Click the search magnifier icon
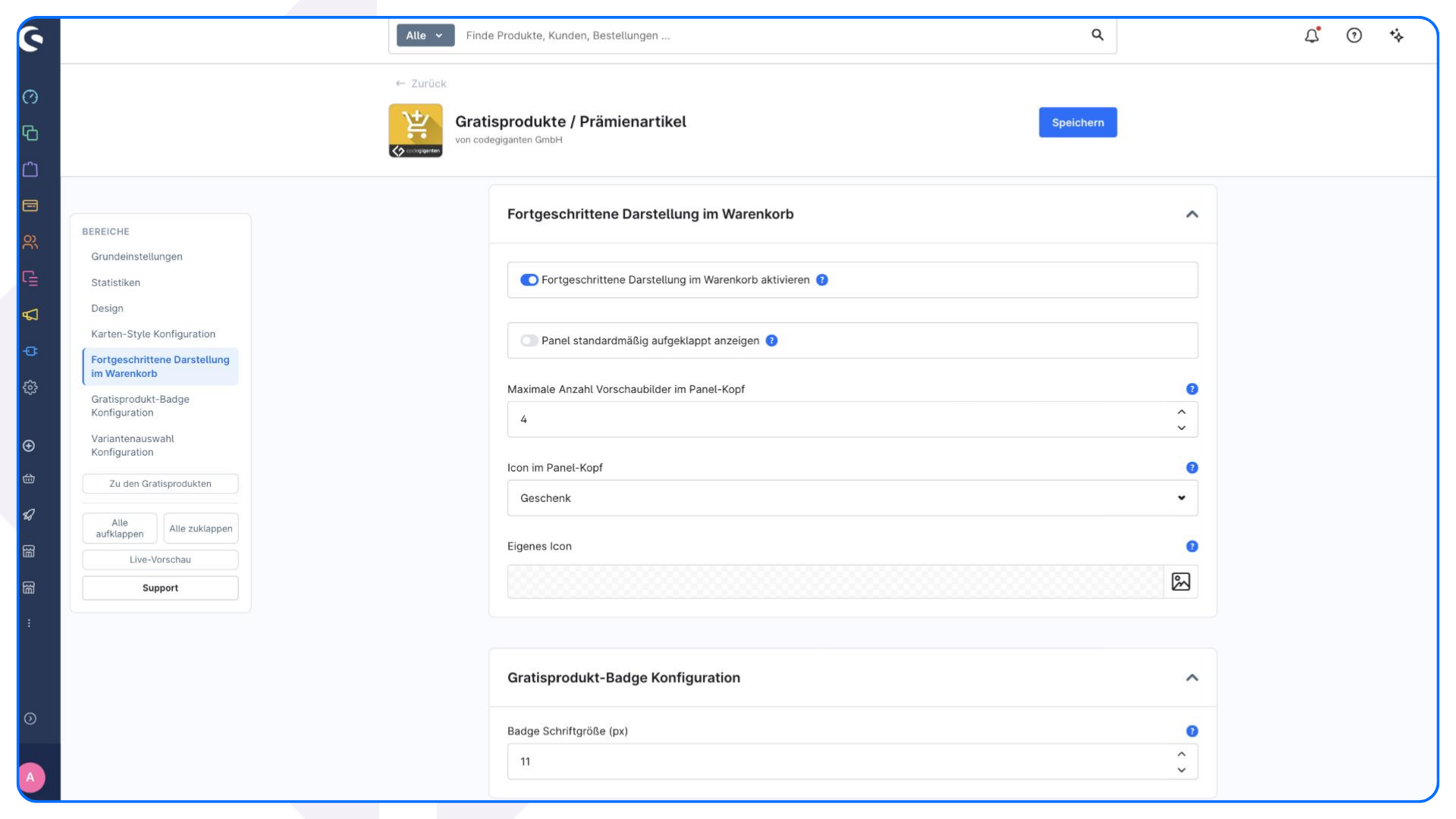1456x819 pixels. click(1097, 35)
